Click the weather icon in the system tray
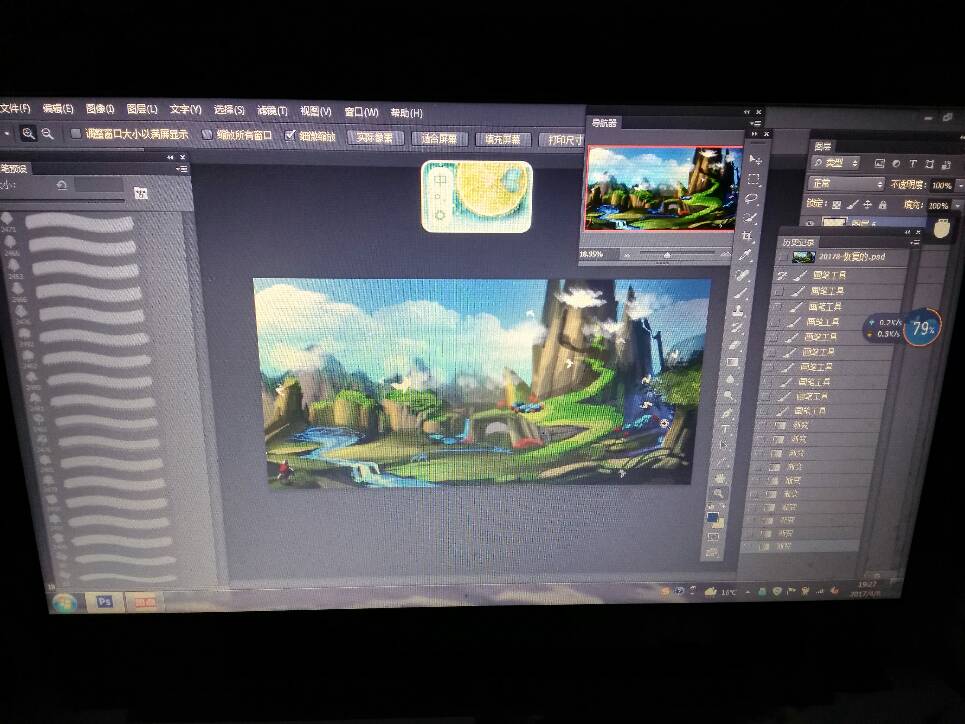 711,592
